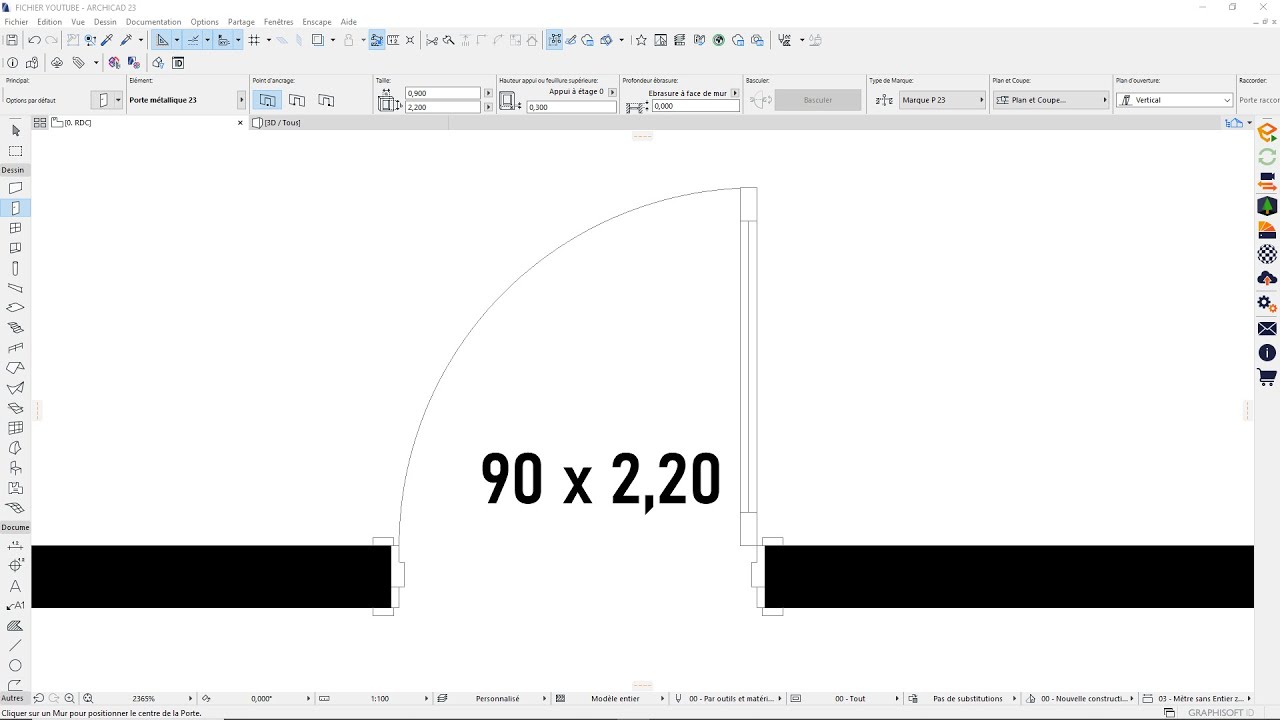1280x720 pixels.
Task: Expand Ebrasure à face de mur arrow
Action: [735, 93]
